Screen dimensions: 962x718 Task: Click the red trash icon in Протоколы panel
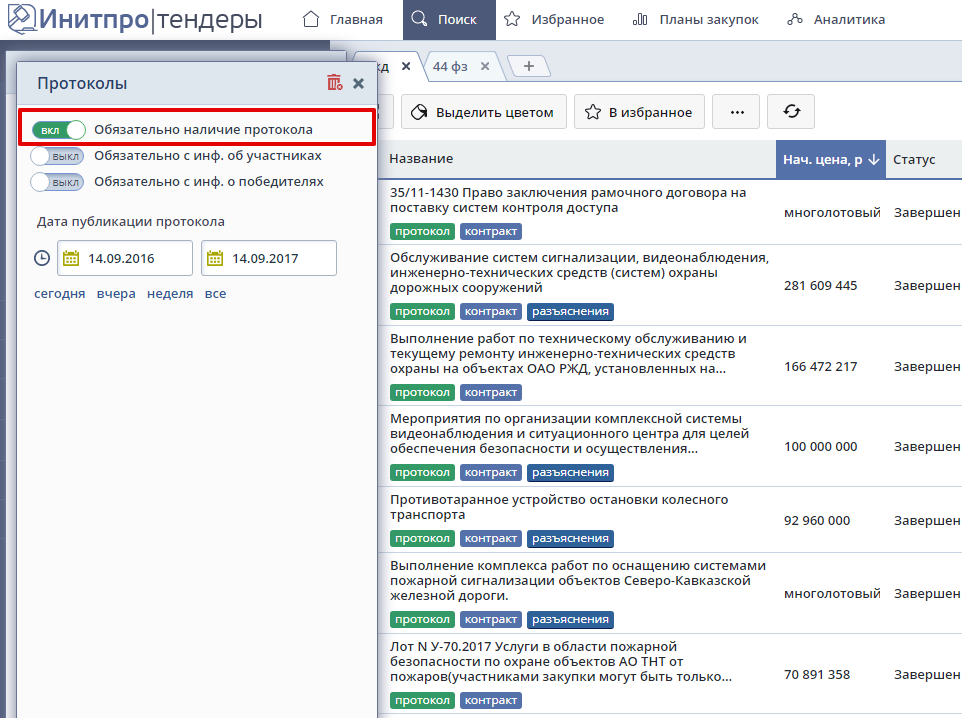334,83
